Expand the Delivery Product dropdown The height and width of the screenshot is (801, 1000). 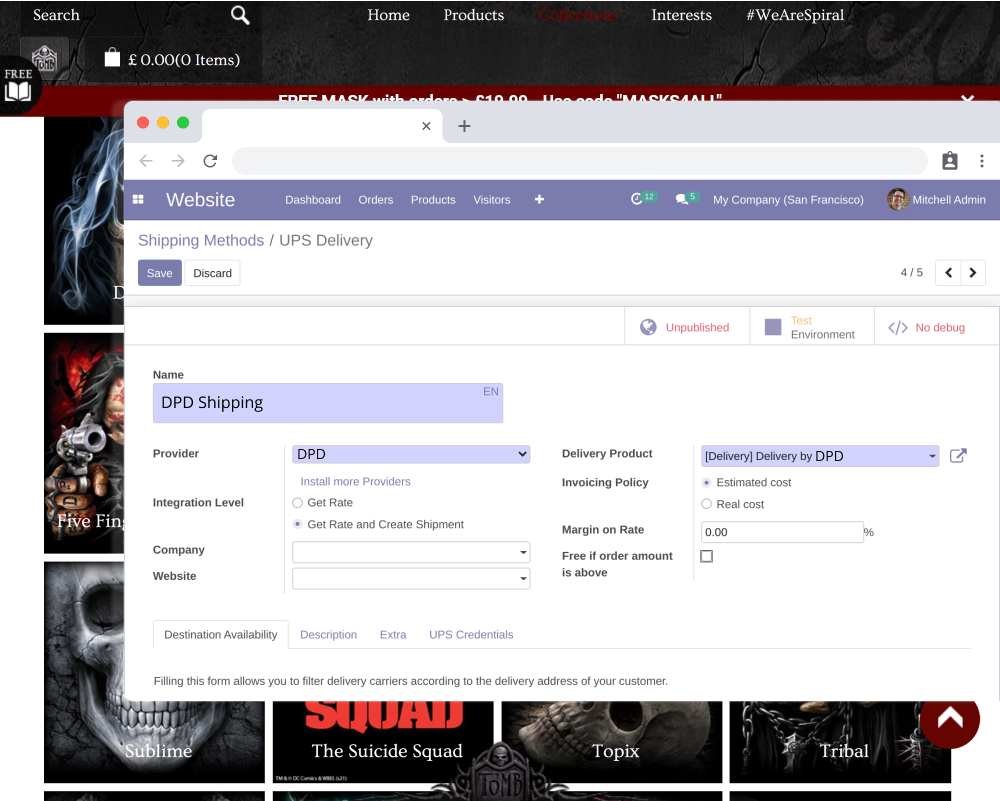[932, 456]
